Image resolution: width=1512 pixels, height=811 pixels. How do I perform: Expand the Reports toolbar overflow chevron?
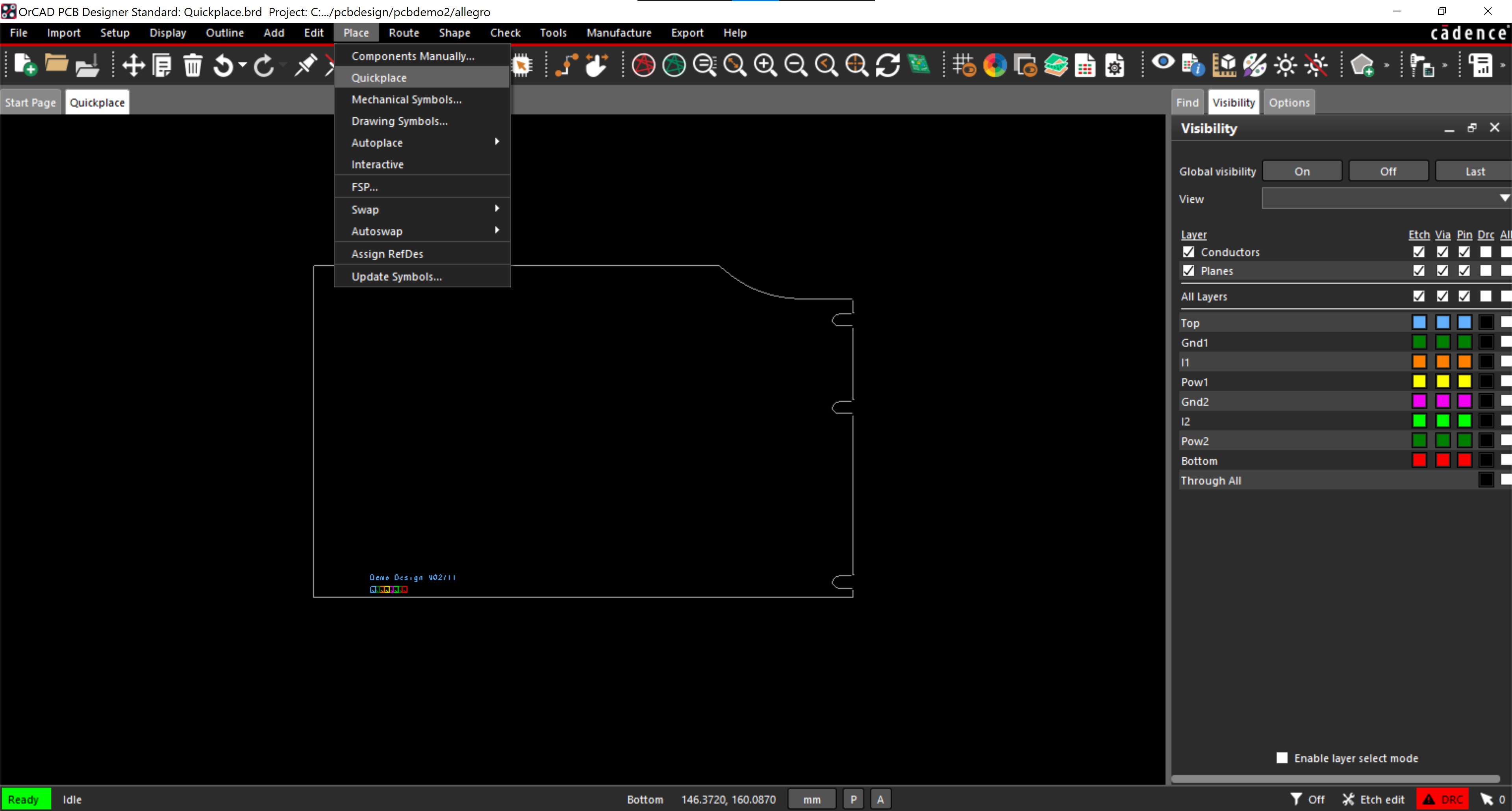click(1503, 65)
